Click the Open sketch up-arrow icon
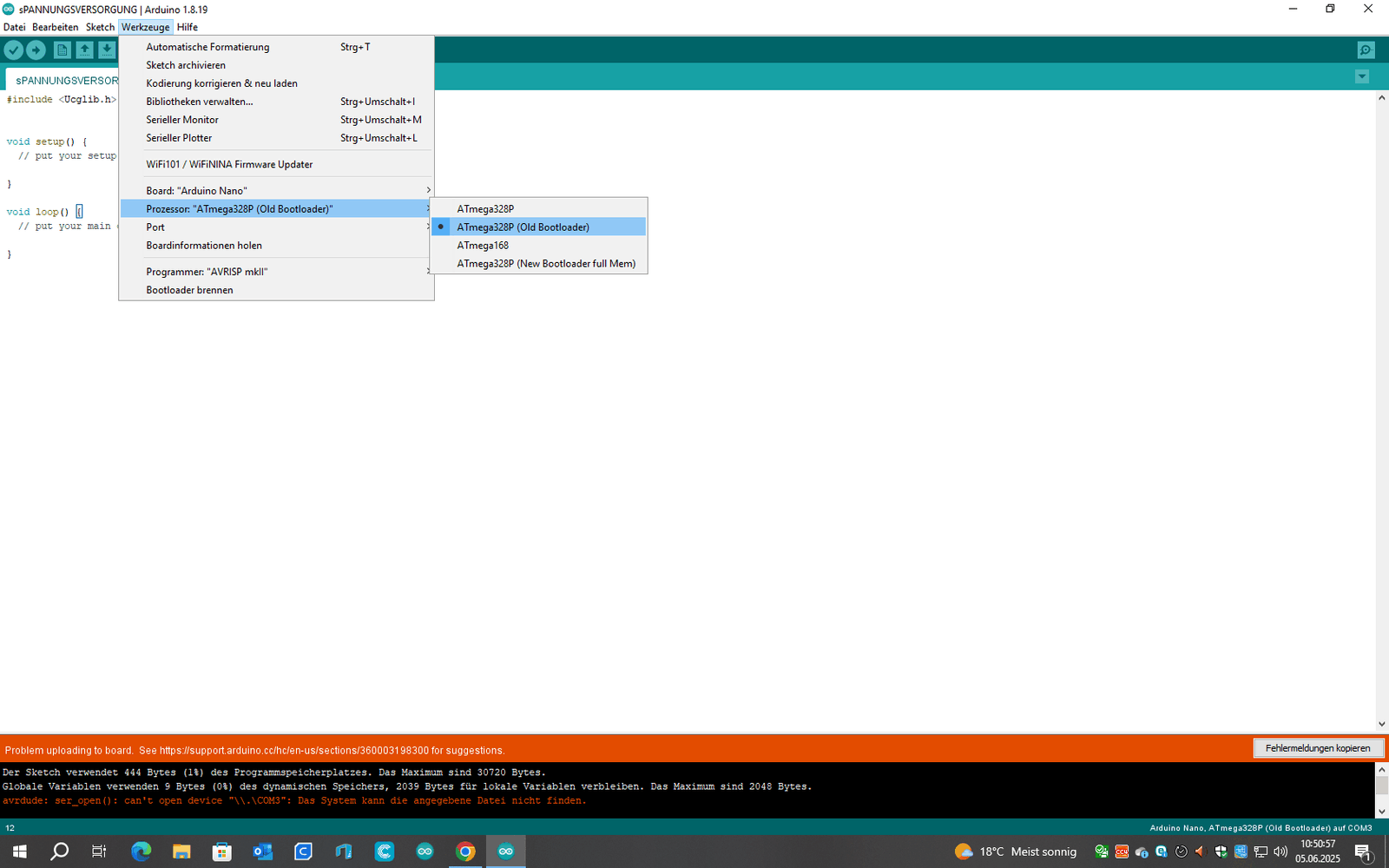The width and height of the screenshot is (1389, 868). click(84, 50)
